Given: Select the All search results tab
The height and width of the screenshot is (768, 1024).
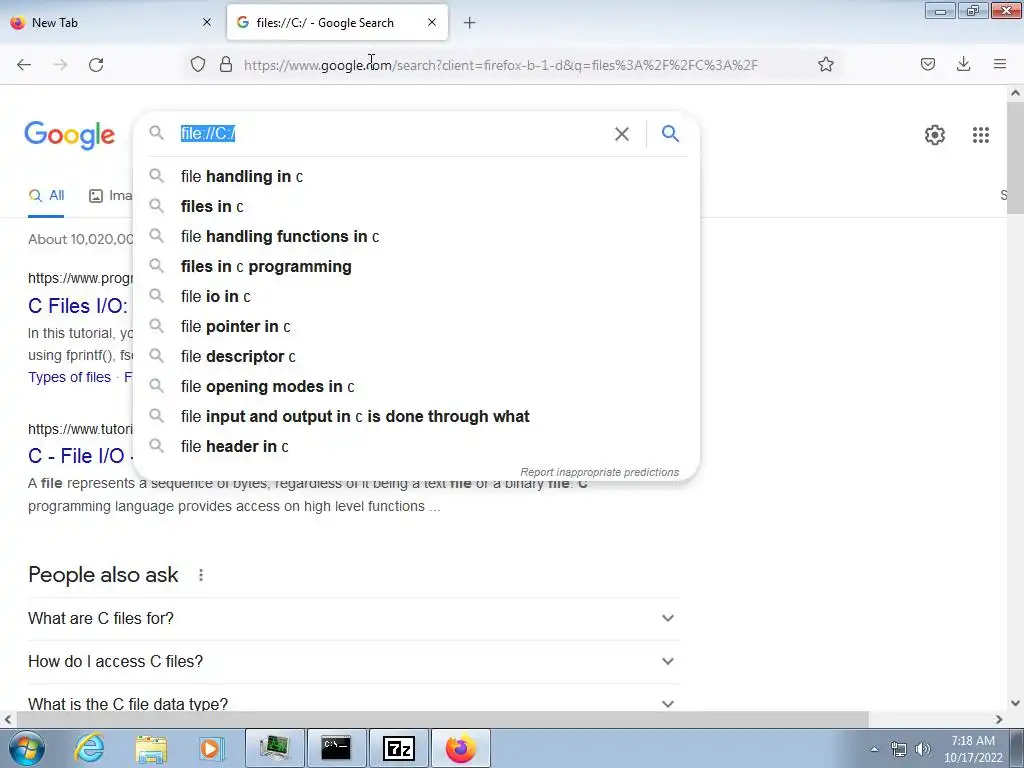Looking at the screenshot, I should (x=46, y=195).
